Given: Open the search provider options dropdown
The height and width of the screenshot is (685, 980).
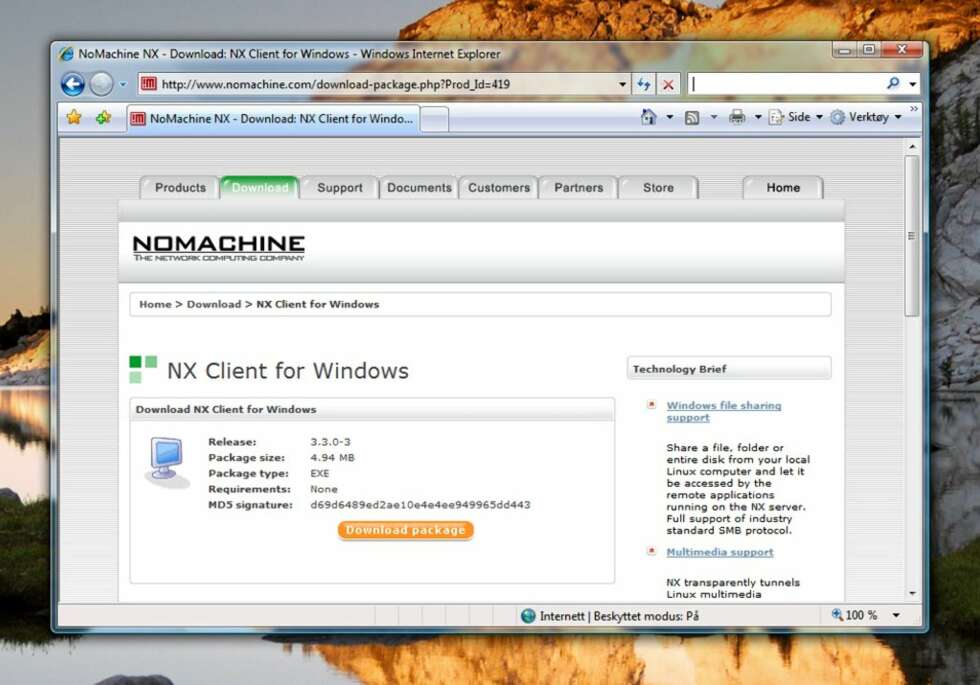Looking at the screenshot, I should pos(912,84).
